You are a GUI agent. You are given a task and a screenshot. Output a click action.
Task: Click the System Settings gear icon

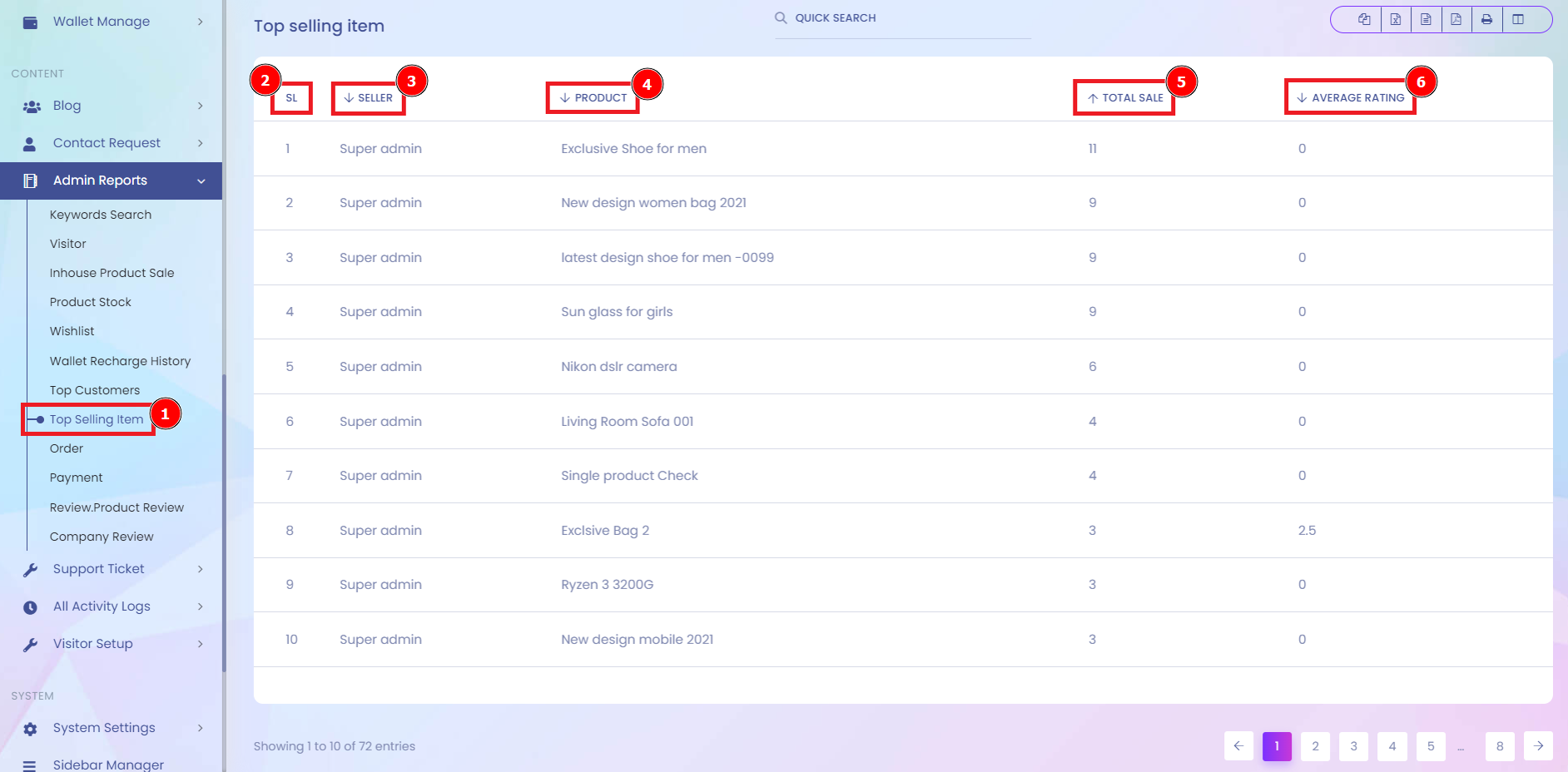(x=30, y=729)
